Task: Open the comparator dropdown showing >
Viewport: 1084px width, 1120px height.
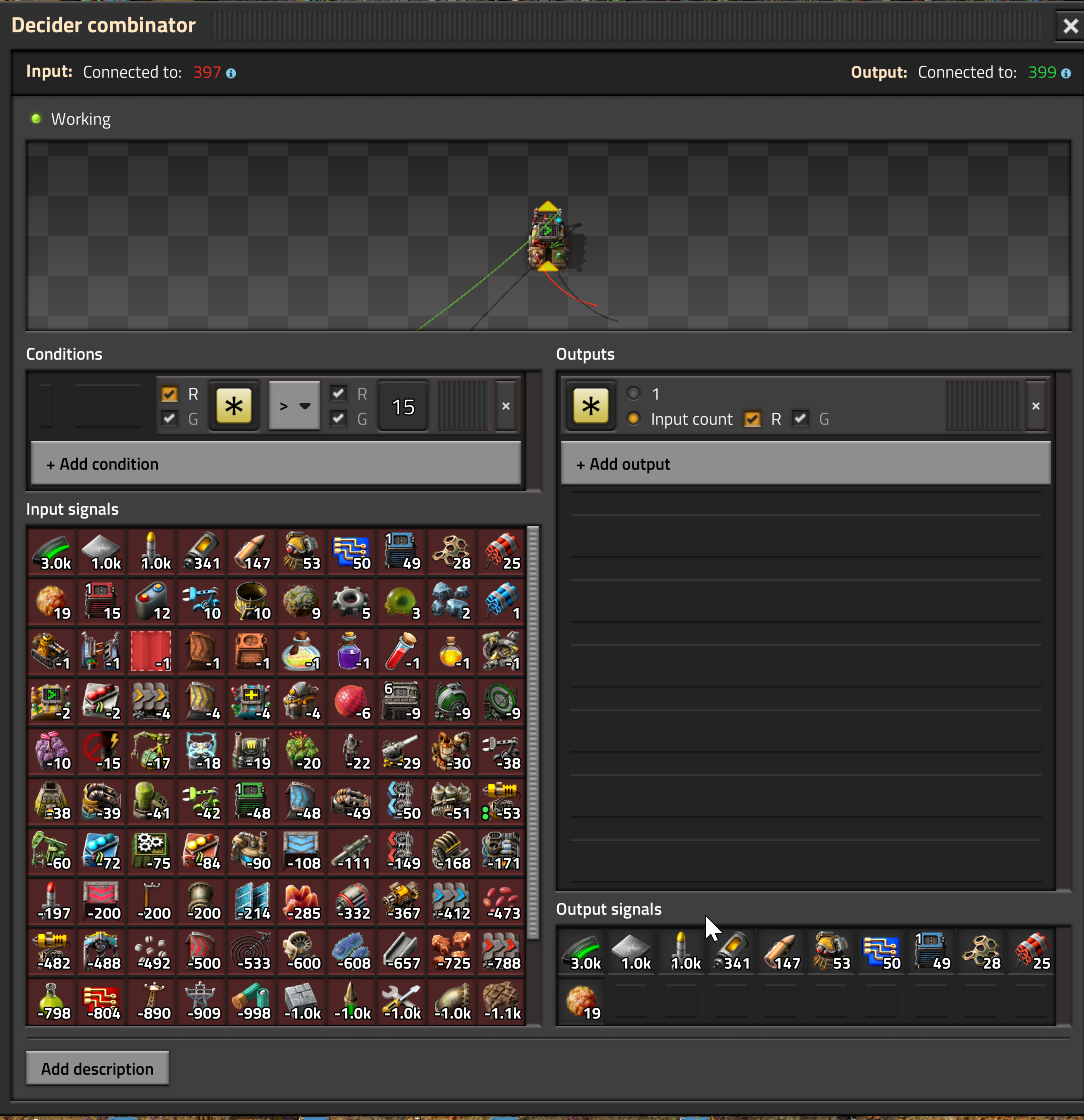Action: click(294, 406)
